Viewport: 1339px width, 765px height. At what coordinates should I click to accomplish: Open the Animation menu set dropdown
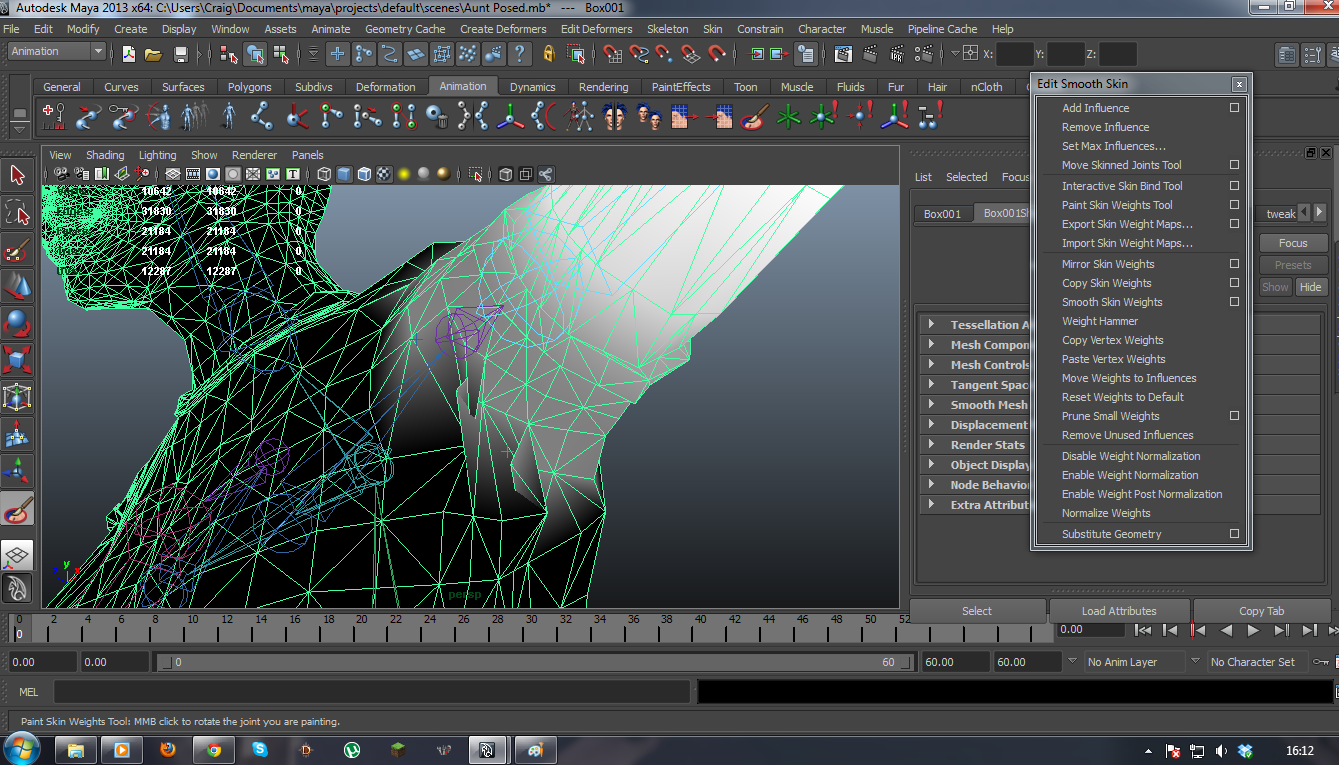tap(57, 52)
